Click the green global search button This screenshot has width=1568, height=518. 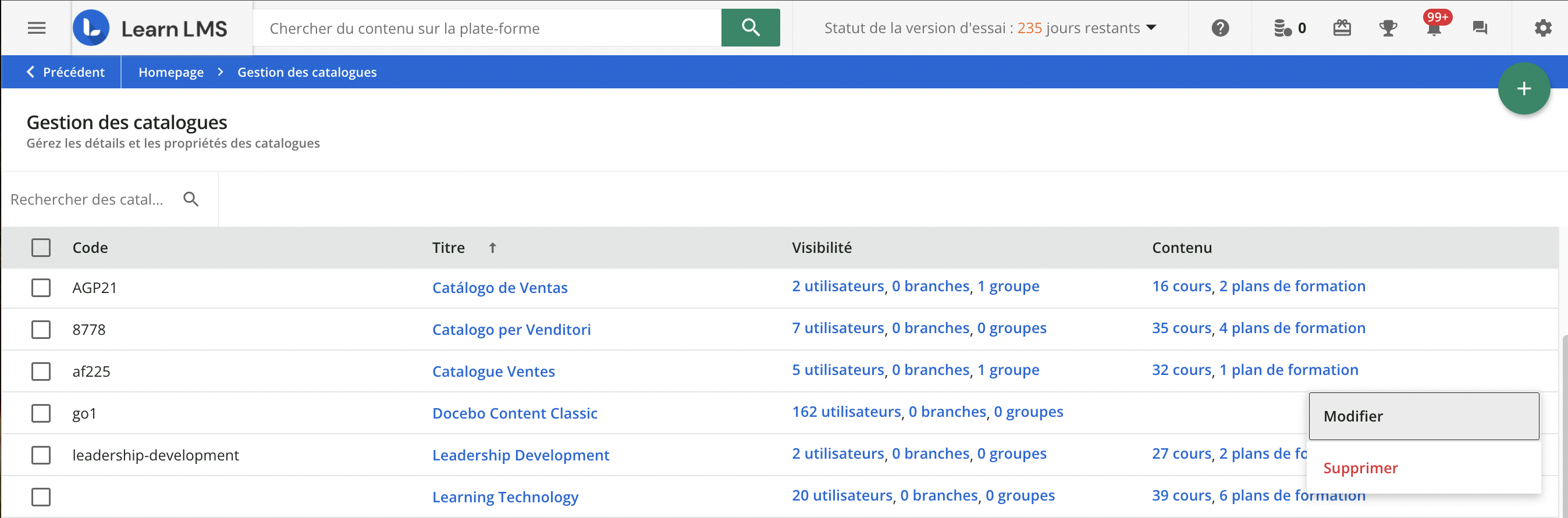pos(750,28)
